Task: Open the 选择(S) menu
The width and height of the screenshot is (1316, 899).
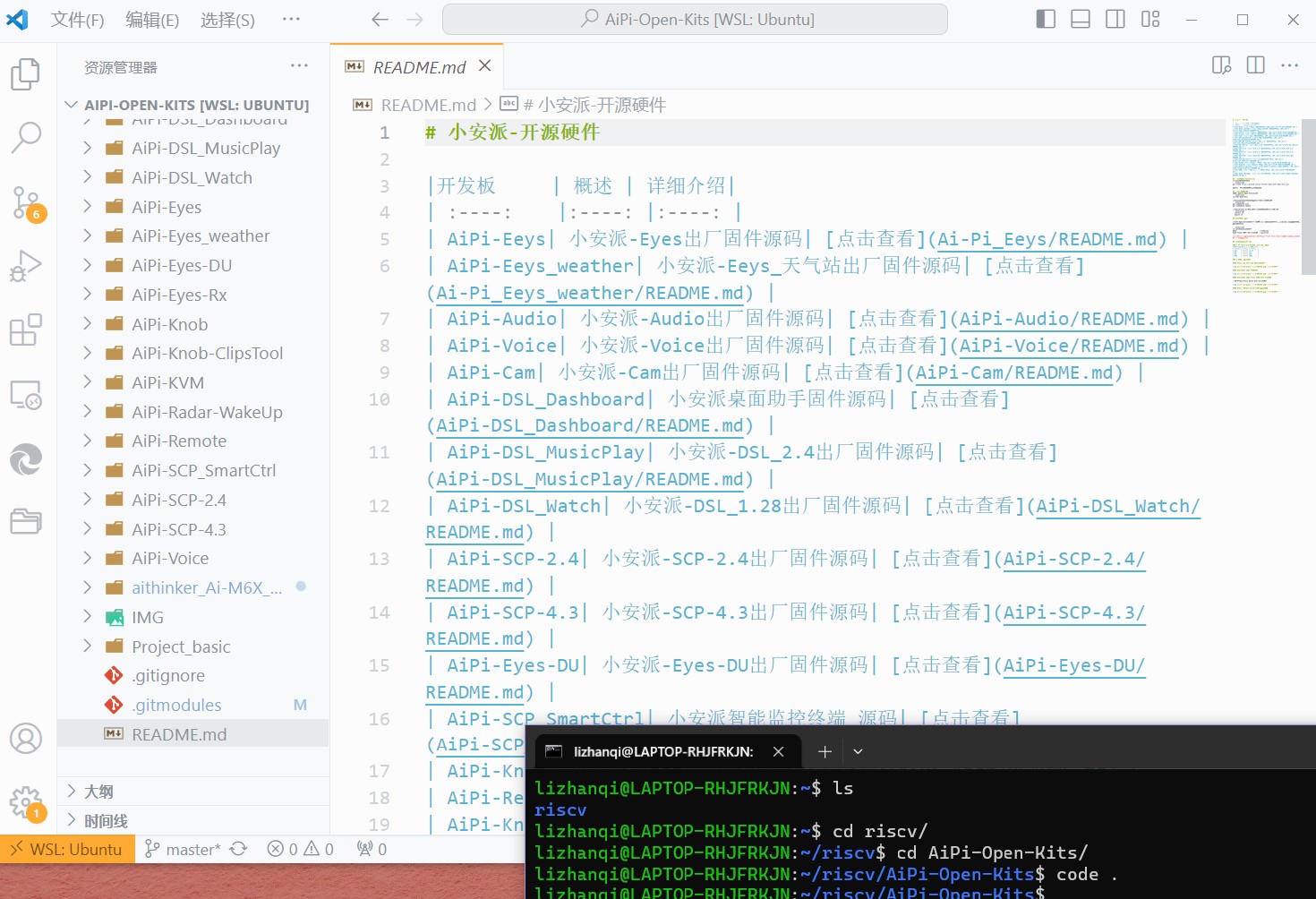Action: point(227,20)
